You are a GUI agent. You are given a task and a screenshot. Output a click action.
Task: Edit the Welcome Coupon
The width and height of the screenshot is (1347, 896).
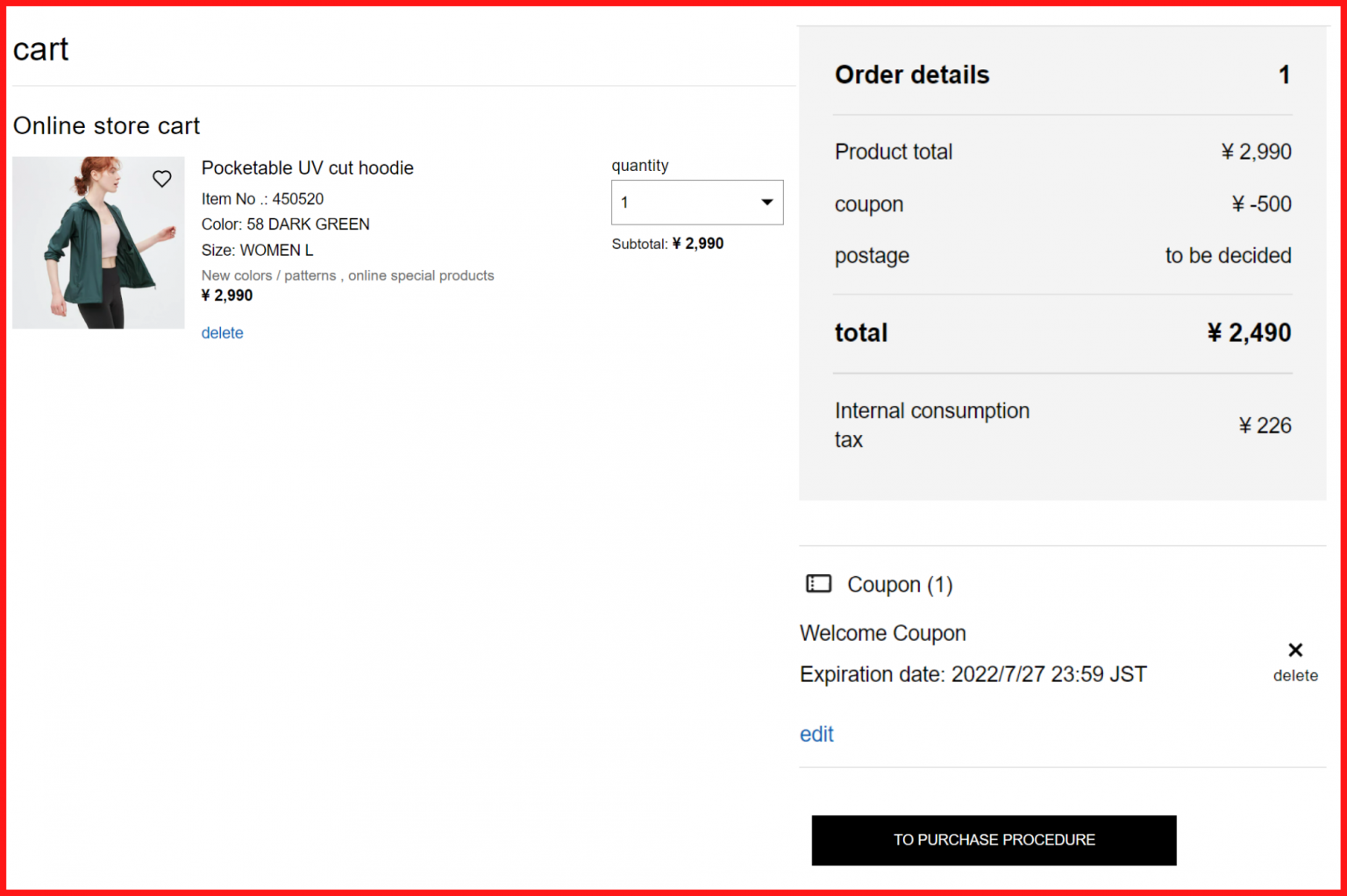(816, 734)
